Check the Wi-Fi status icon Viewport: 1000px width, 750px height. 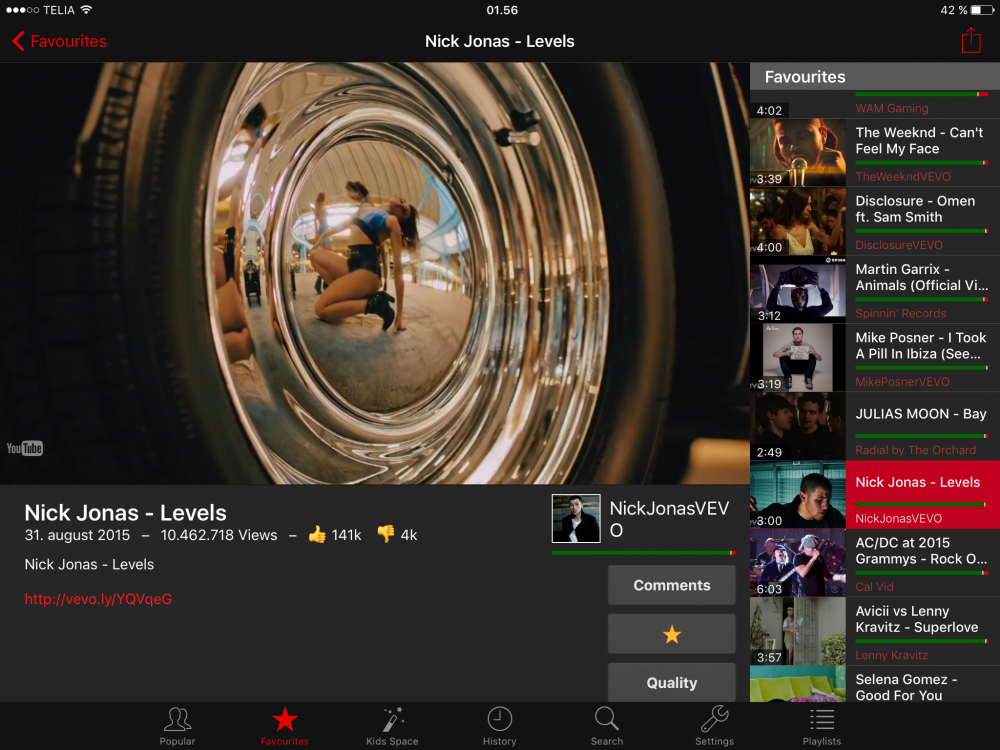[x=86, y=10]
